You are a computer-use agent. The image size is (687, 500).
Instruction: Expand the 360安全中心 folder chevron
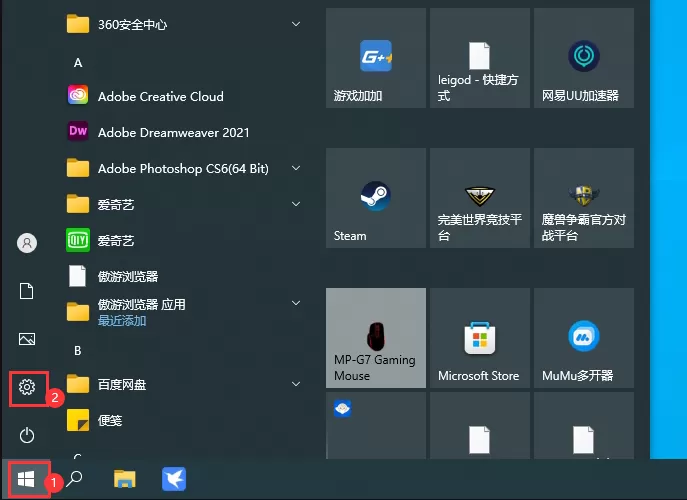click(x=296, y=24)
